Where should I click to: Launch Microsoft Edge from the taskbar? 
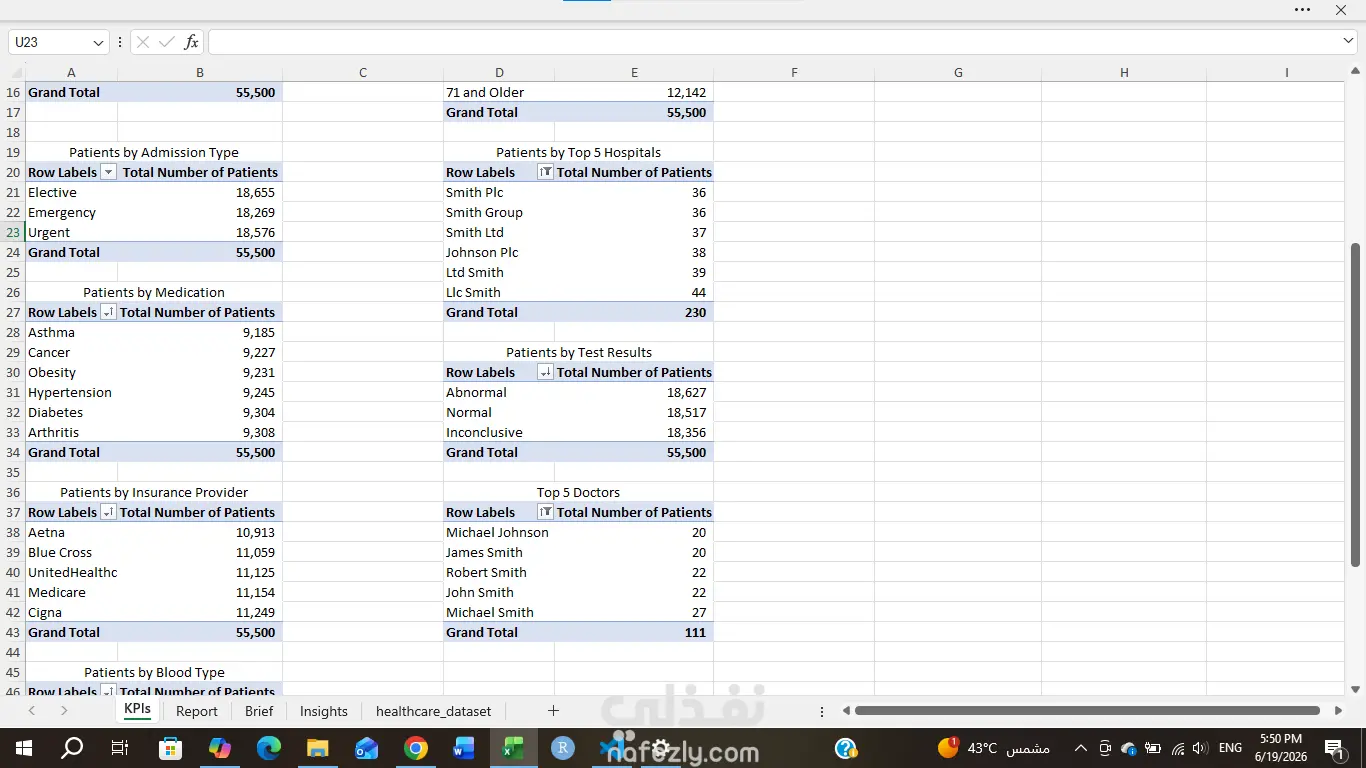(x=268, y=748)
